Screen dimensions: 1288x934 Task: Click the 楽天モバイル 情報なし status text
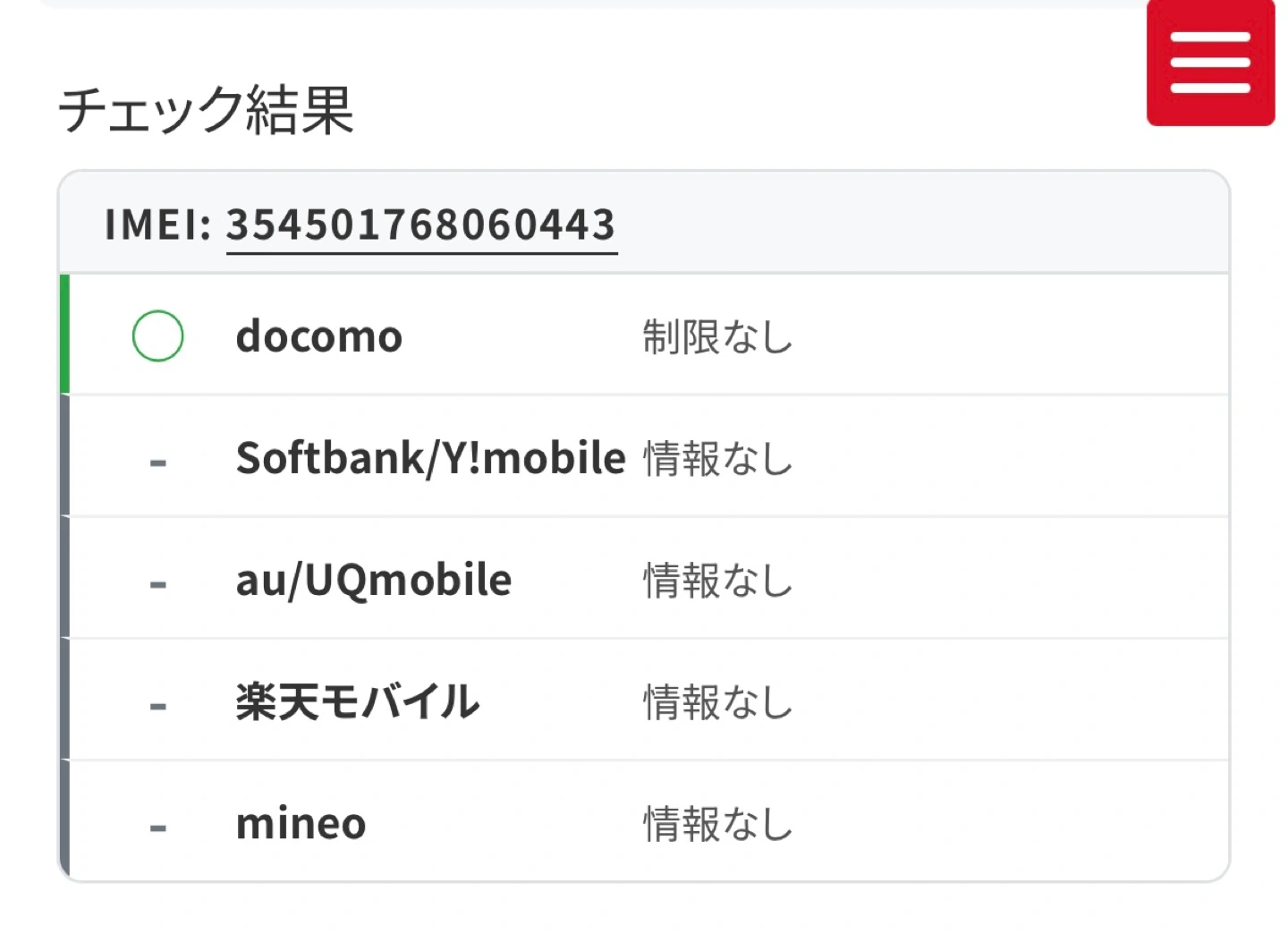click(x=717, y=702)
